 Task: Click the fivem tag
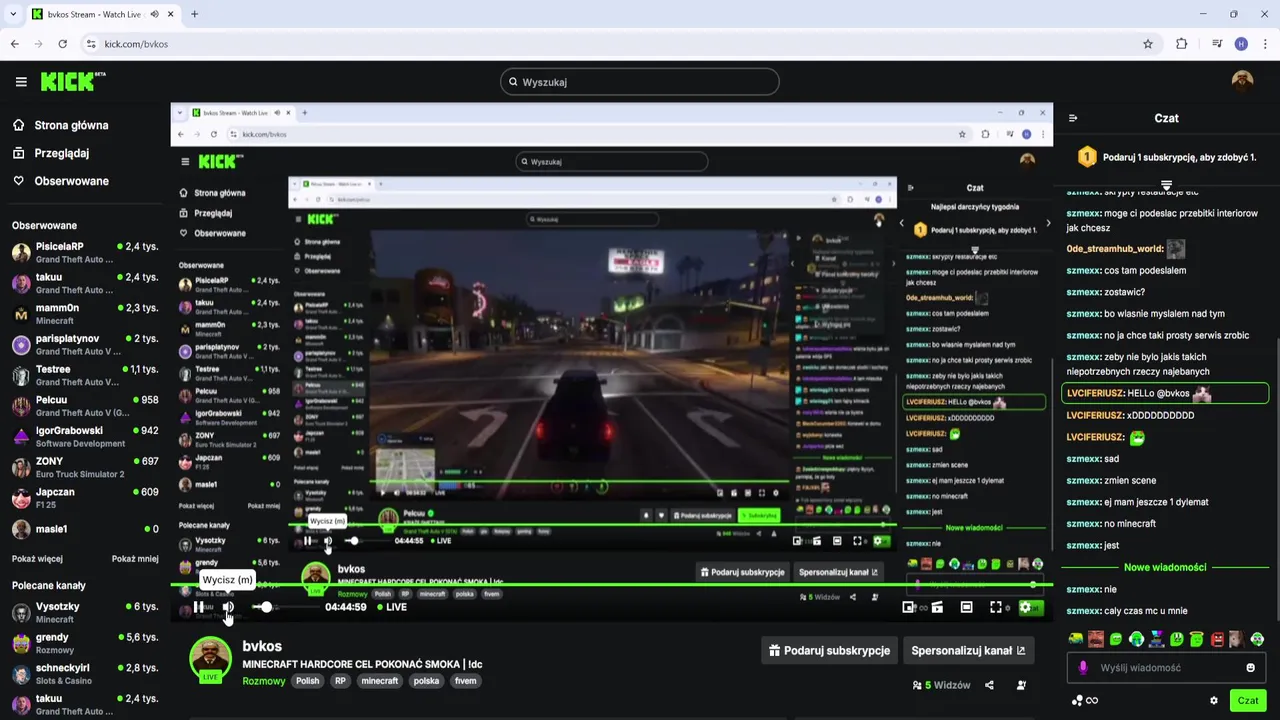465,681
